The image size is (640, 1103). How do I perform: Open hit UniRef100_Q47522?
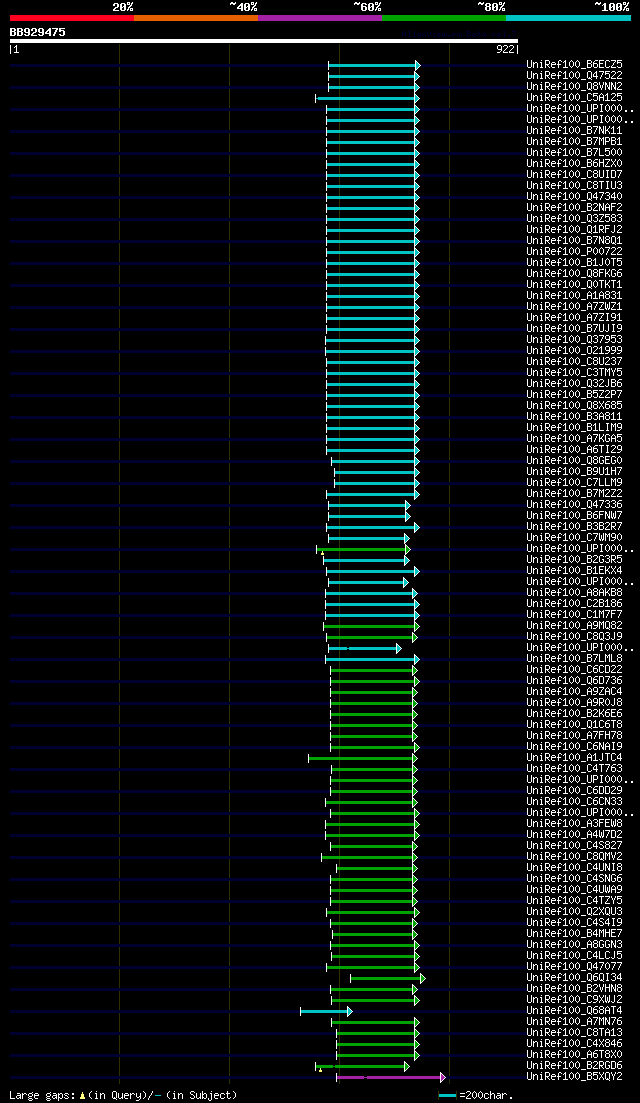[574, 75]
